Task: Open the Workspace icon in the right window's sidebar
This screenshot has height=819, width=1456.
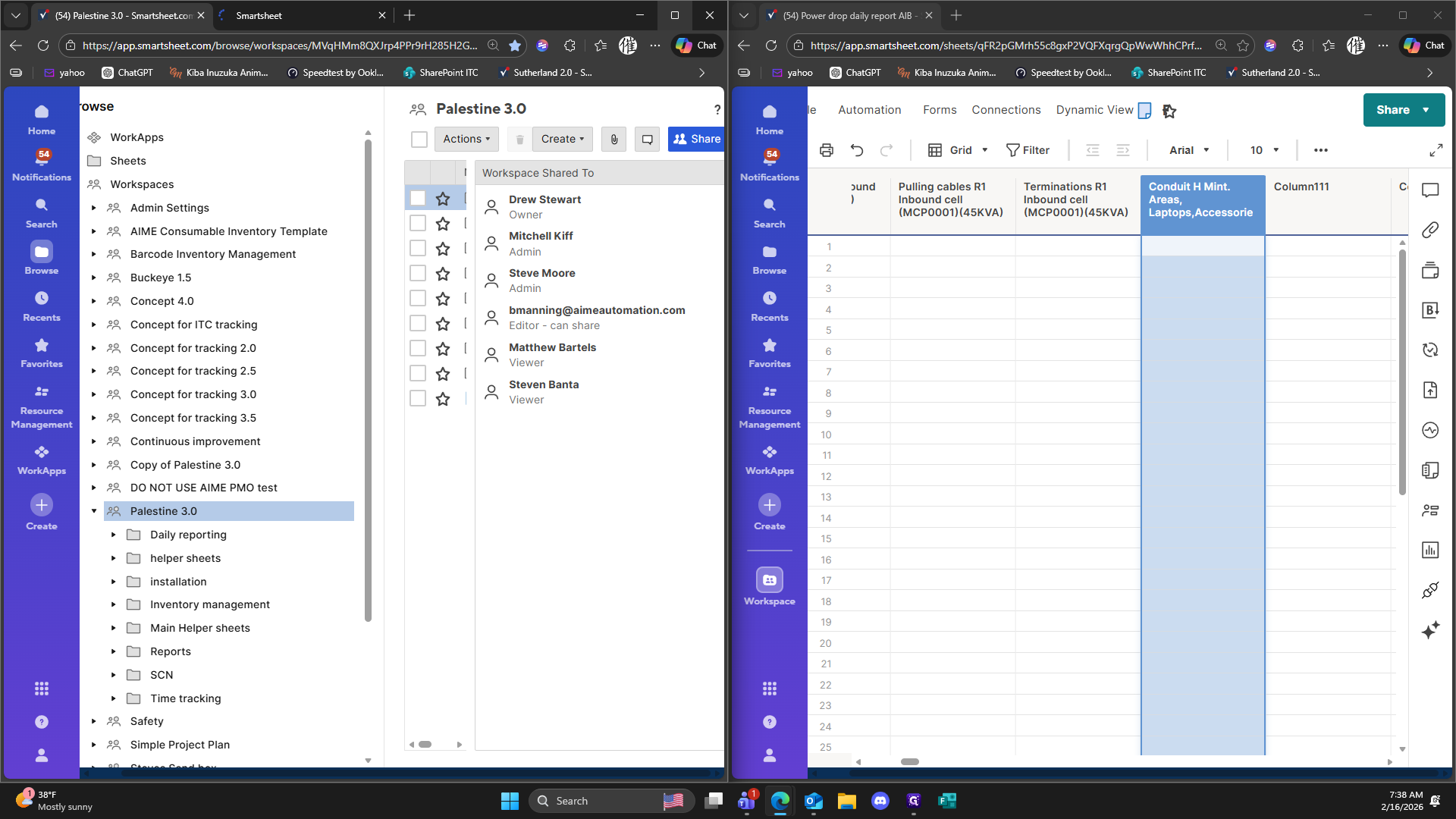Action: tap(769, 581)
